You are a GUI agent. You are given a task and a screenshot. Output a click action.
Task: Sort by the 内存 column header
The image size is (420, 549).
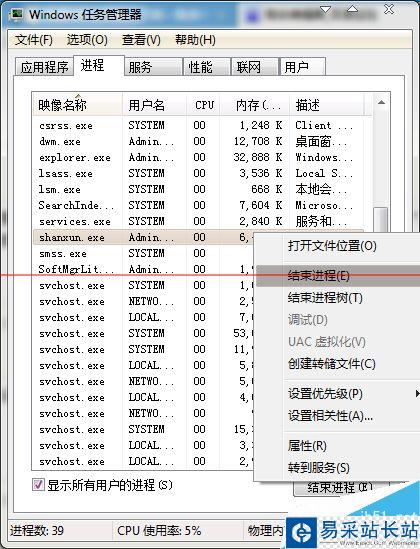pyautogui.click(x=254, y=105)
